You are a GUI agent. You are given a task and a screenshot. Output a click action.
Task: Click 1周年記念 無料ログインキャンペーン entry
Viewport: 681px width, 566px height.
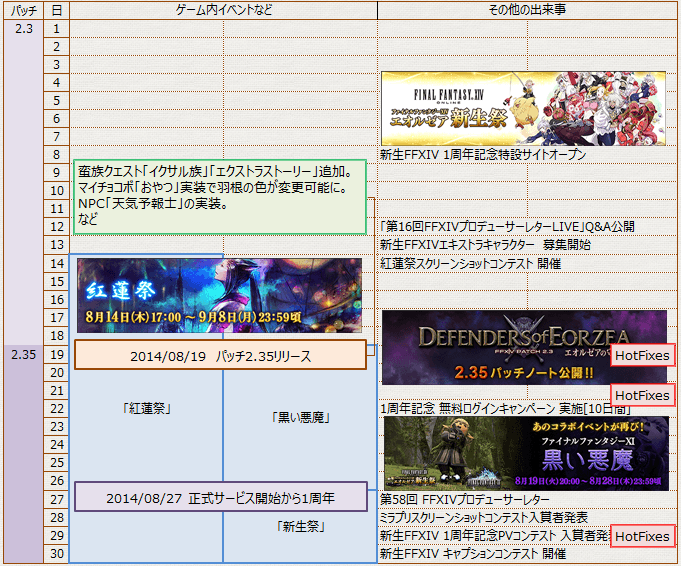coord(506,409)
